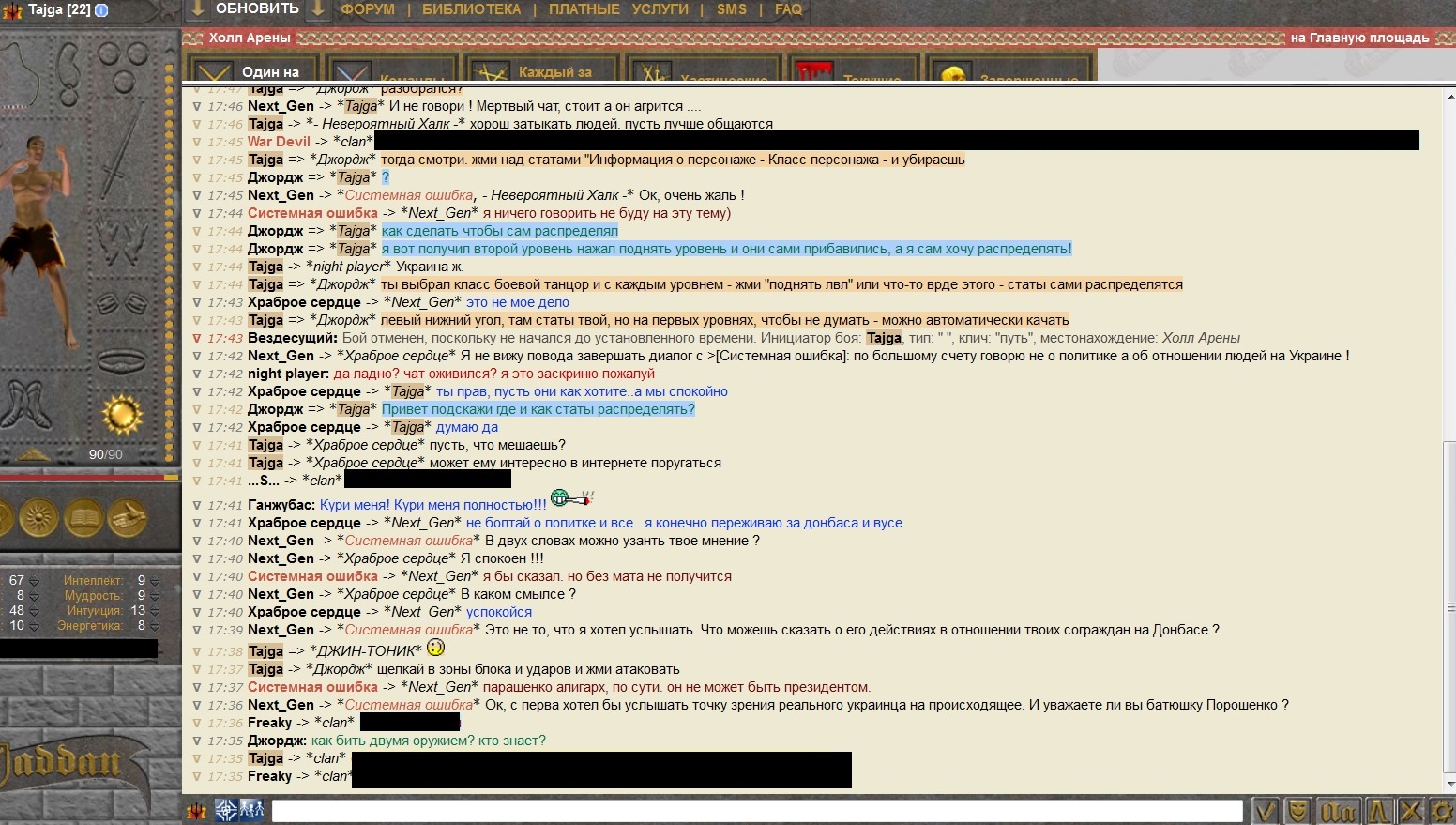
Task: Open the SMS menu link
Action: (x=732, y=9)
